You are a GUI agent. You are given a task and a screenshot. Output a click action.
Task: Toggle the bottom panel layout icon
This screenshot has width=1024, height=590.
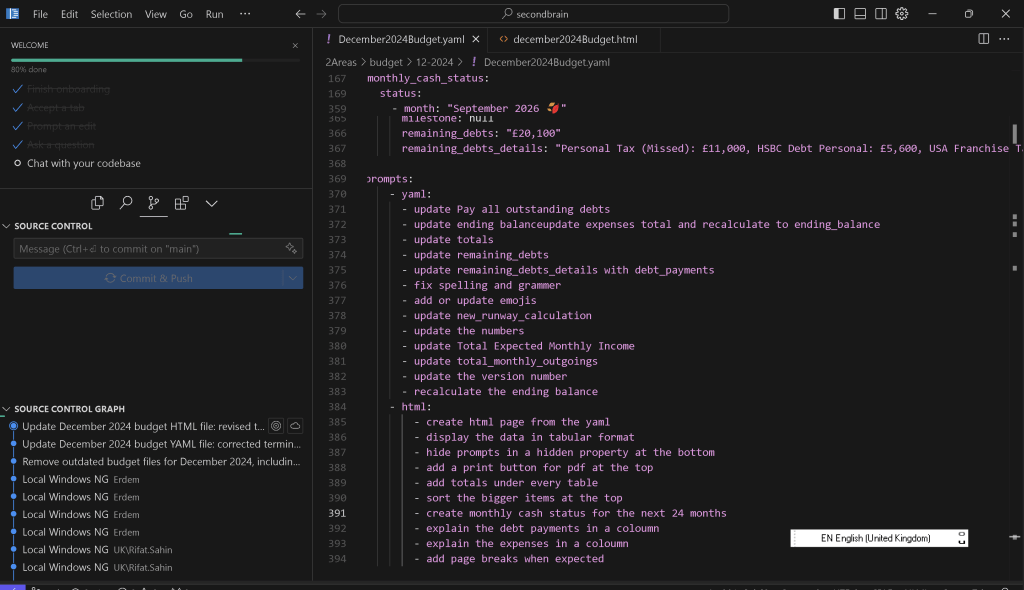(860, 14)
